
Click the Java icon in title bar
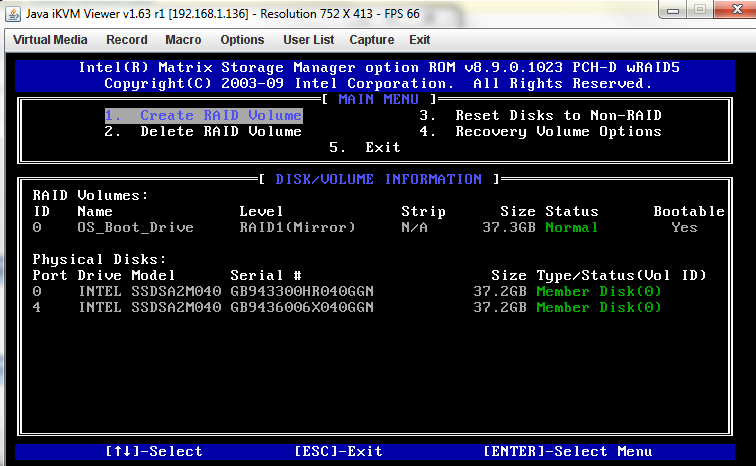point(13,13)
